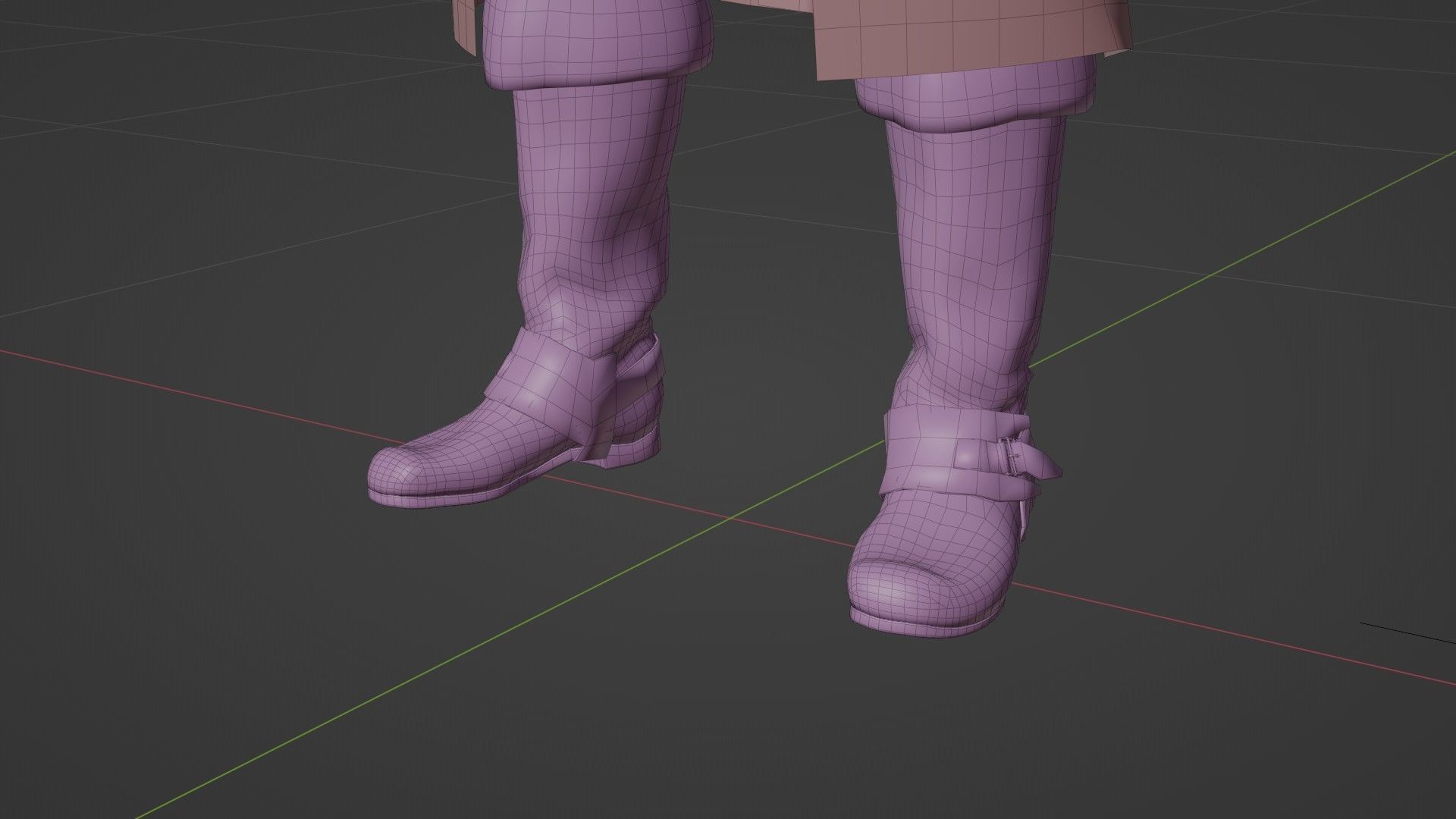Click the buckle on the right boot strap
Image resolution: width=1456 pixels, height=819 pixels.
pyautogui.click(x=1008, y=458)
